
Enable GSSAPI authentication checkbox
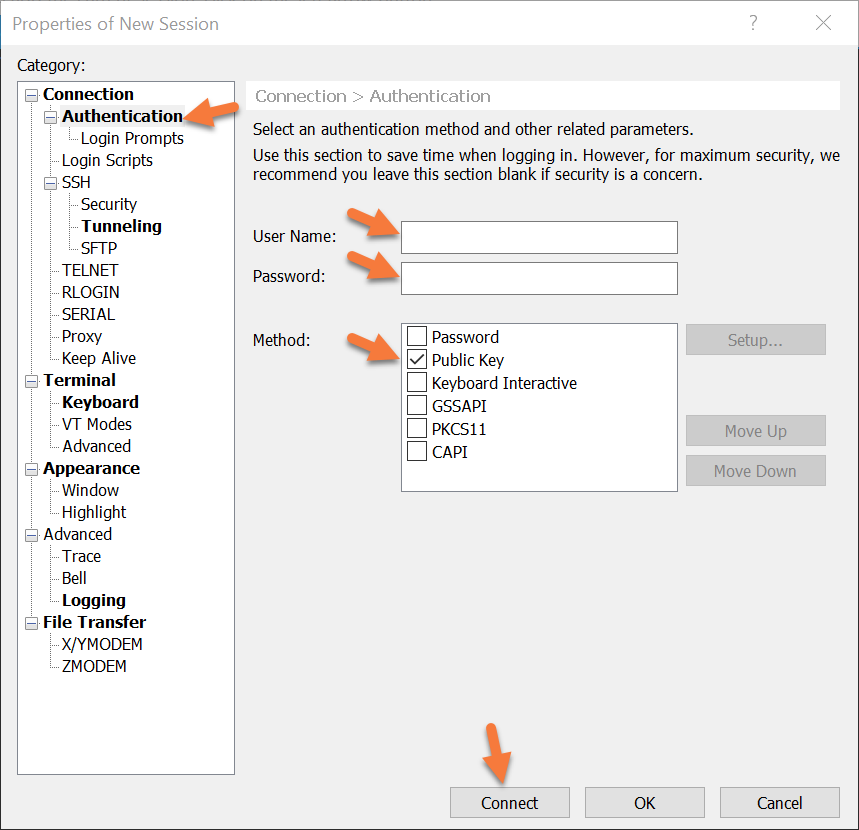pos(417,406)
